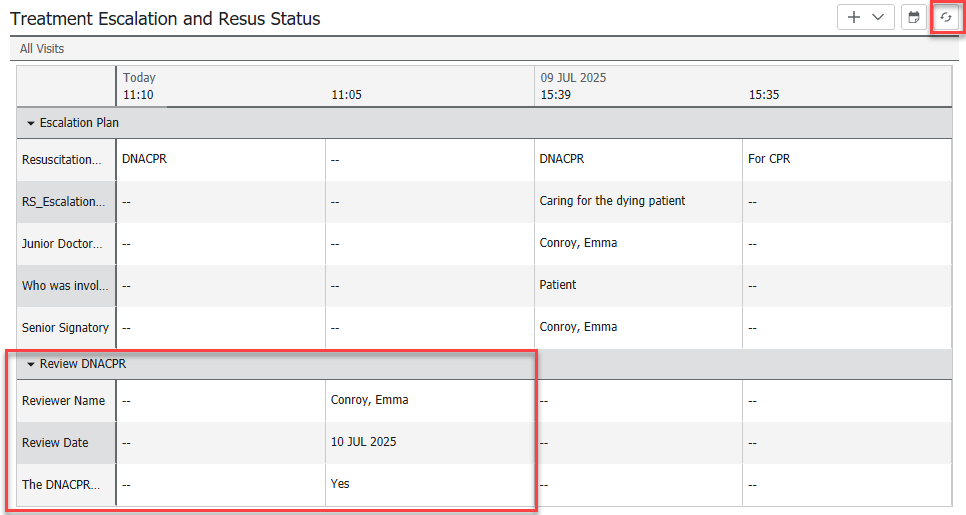Click the refresh icon in header
Viewport: 966px width, 515px height.
(x=945, y=18)
